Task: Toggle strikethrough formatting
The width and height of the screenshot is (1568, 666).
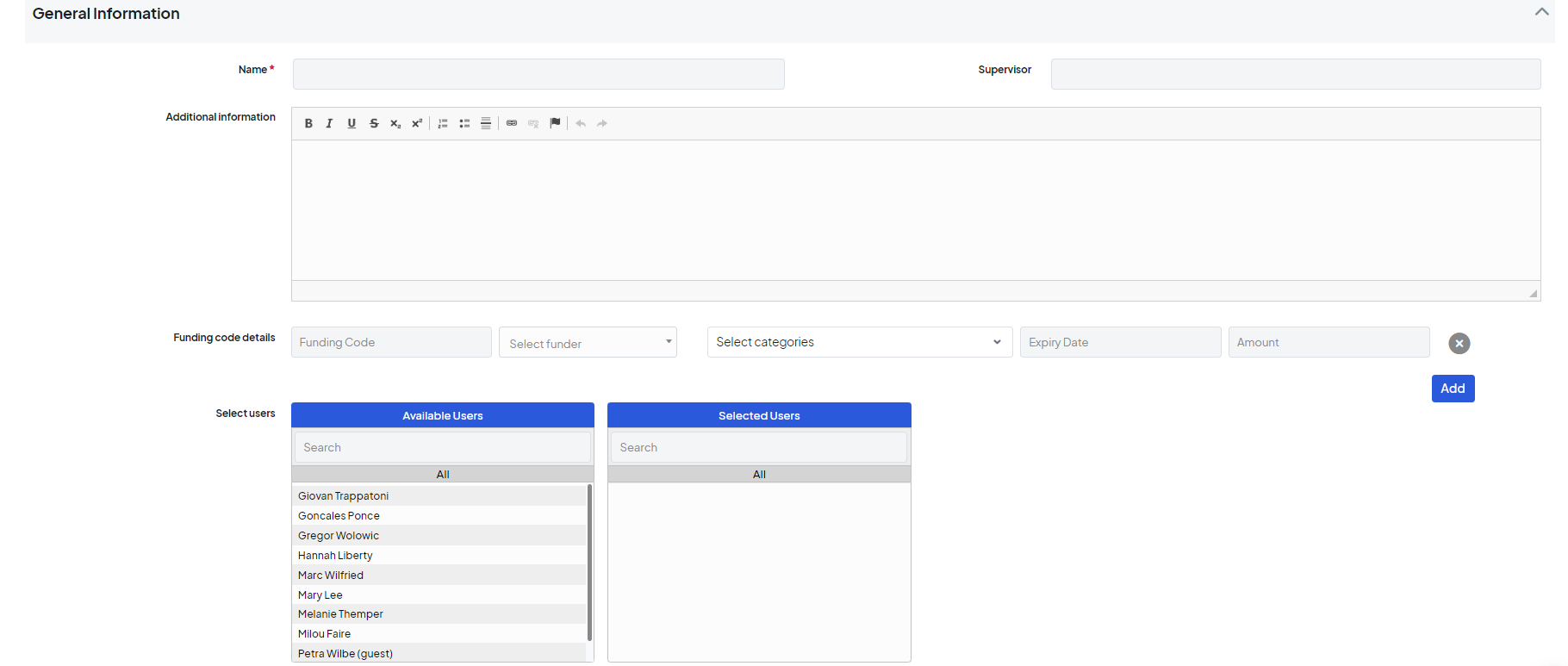Action: click(x=374, y=123)
